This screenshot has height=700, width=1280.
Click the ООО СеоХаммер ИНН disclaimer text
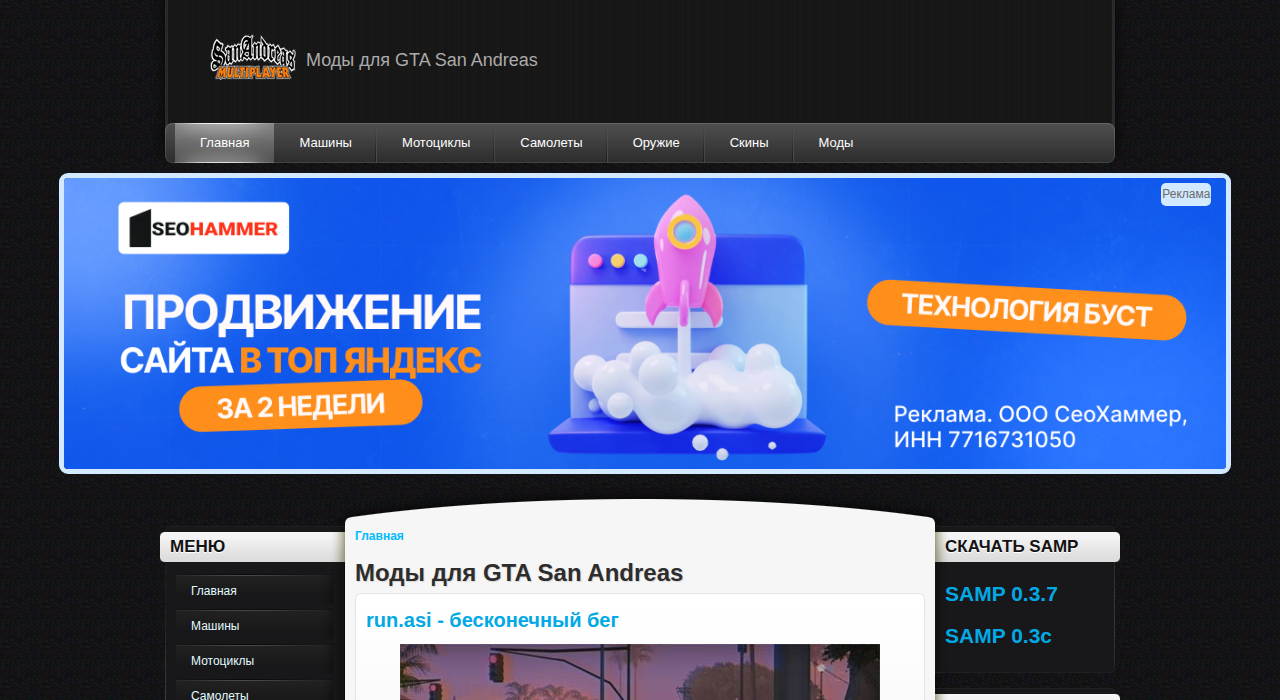(1040, 427)
